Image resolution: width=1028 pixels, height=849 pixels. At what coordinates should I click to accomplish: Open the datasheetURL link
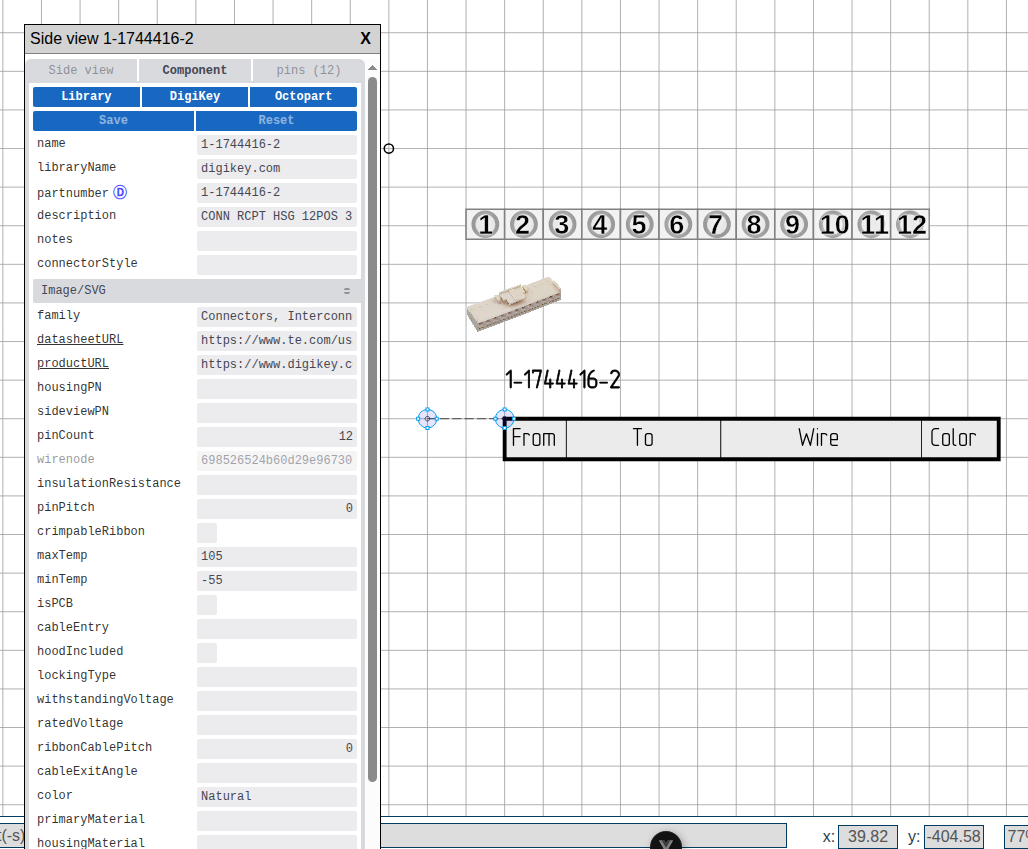click(79, 338)
